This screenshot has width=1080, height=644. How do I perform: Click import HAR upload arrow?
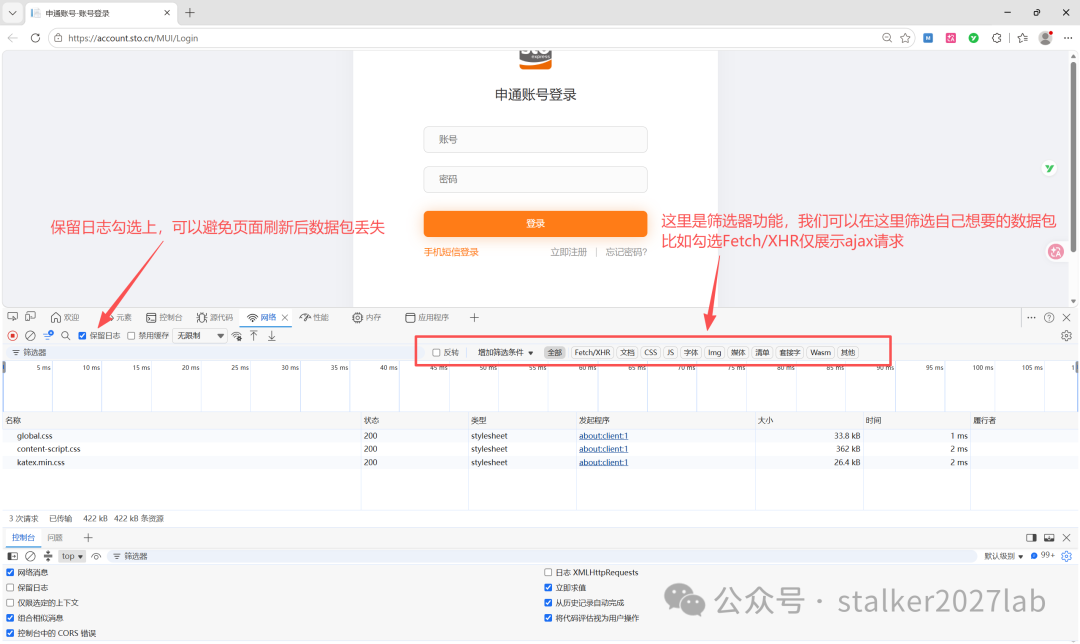tap(253, 336)
